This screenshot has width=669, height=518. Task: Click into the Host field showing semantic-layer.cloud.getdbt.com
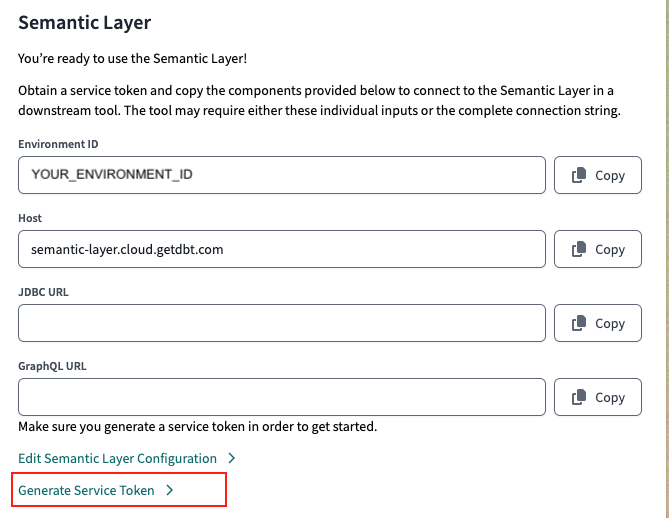click(x=281, y=249)
